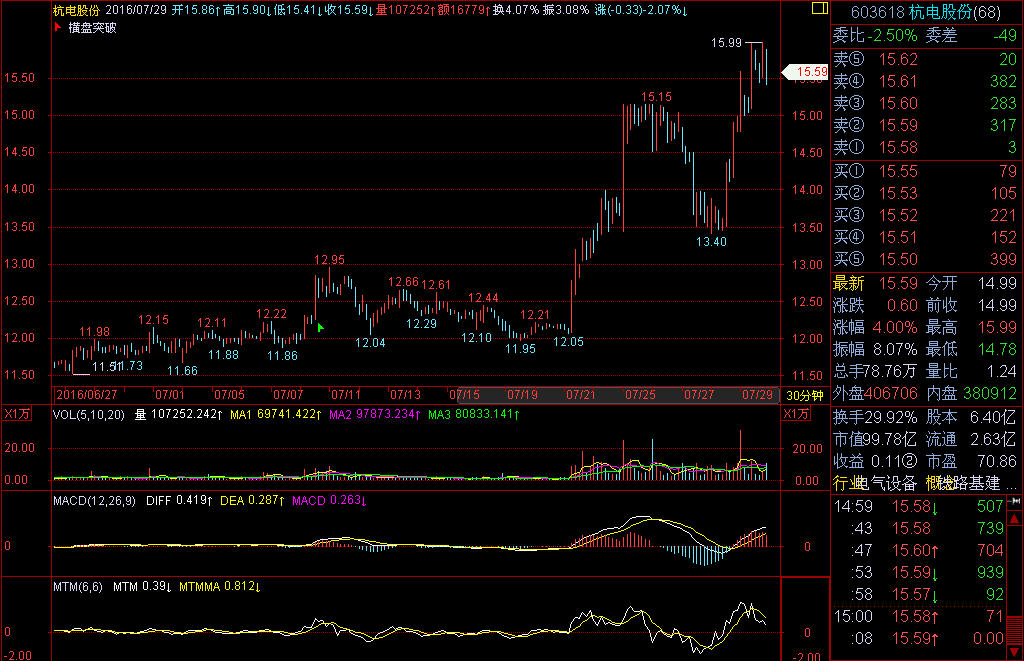1024x661 pixels.
Task: Click the 15.99 high price label on chart
Action: click(726, 43)
